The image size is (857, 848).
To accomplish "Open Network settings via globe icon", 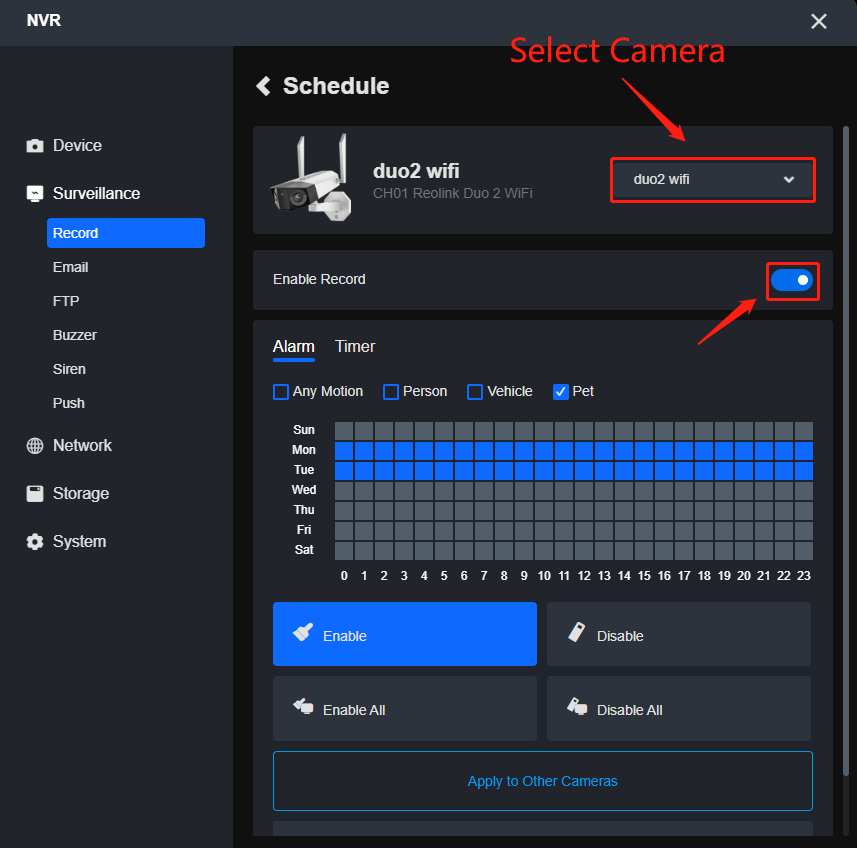I will point(33,445).
